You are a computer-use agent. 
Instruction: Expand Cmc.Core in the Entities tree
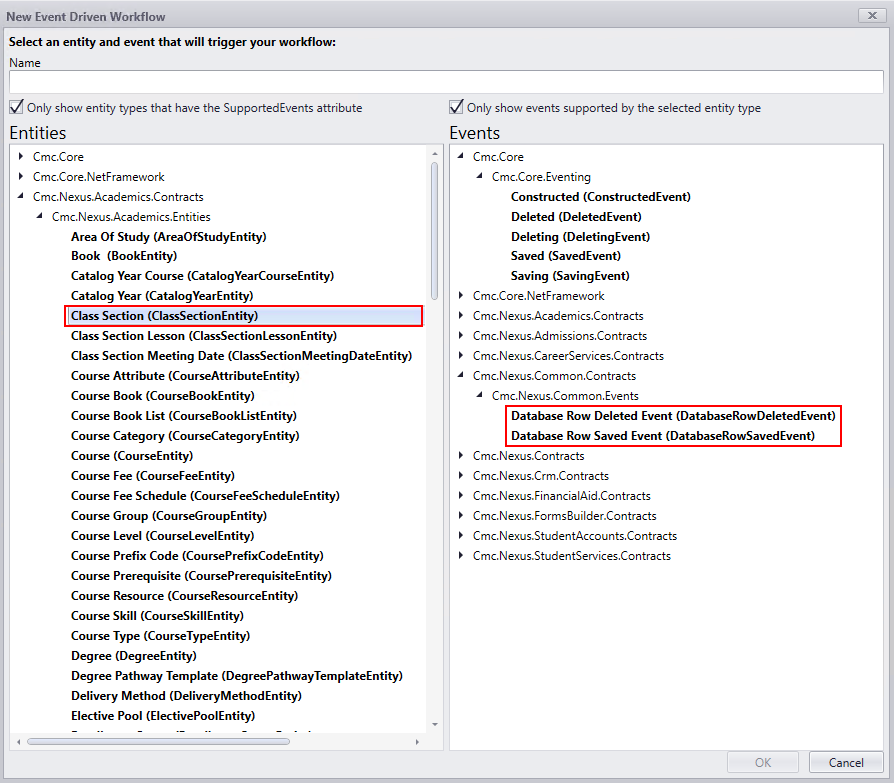click(20, 156)
